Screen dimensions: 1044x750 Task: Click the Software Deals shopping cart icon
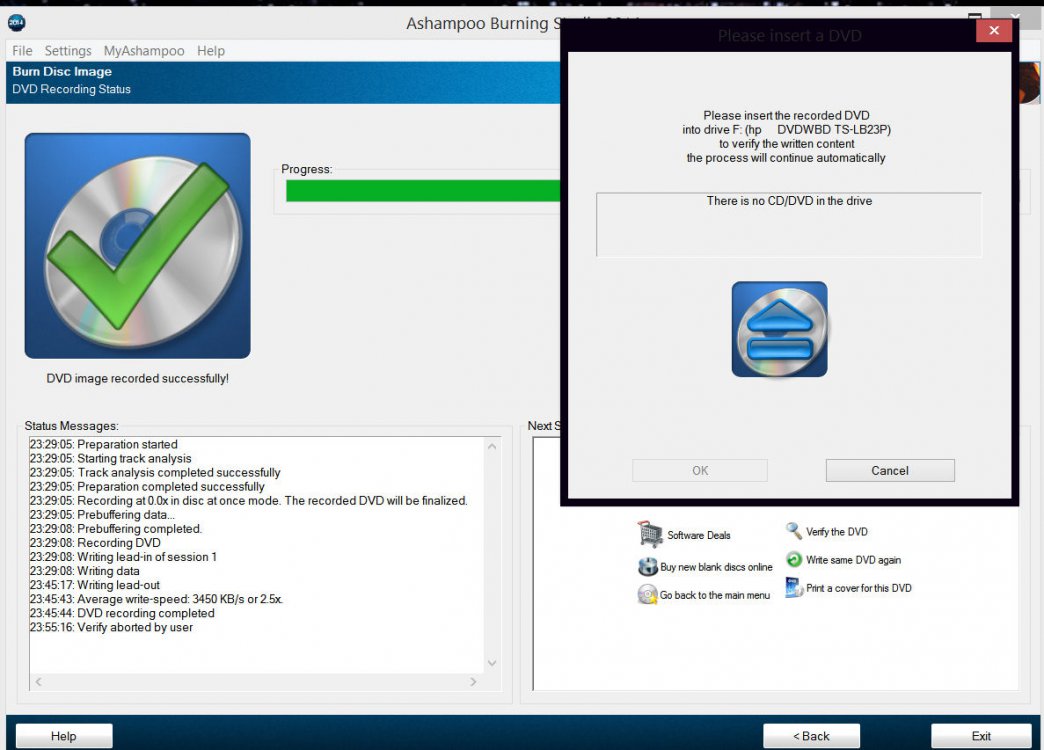click(650, 534)
